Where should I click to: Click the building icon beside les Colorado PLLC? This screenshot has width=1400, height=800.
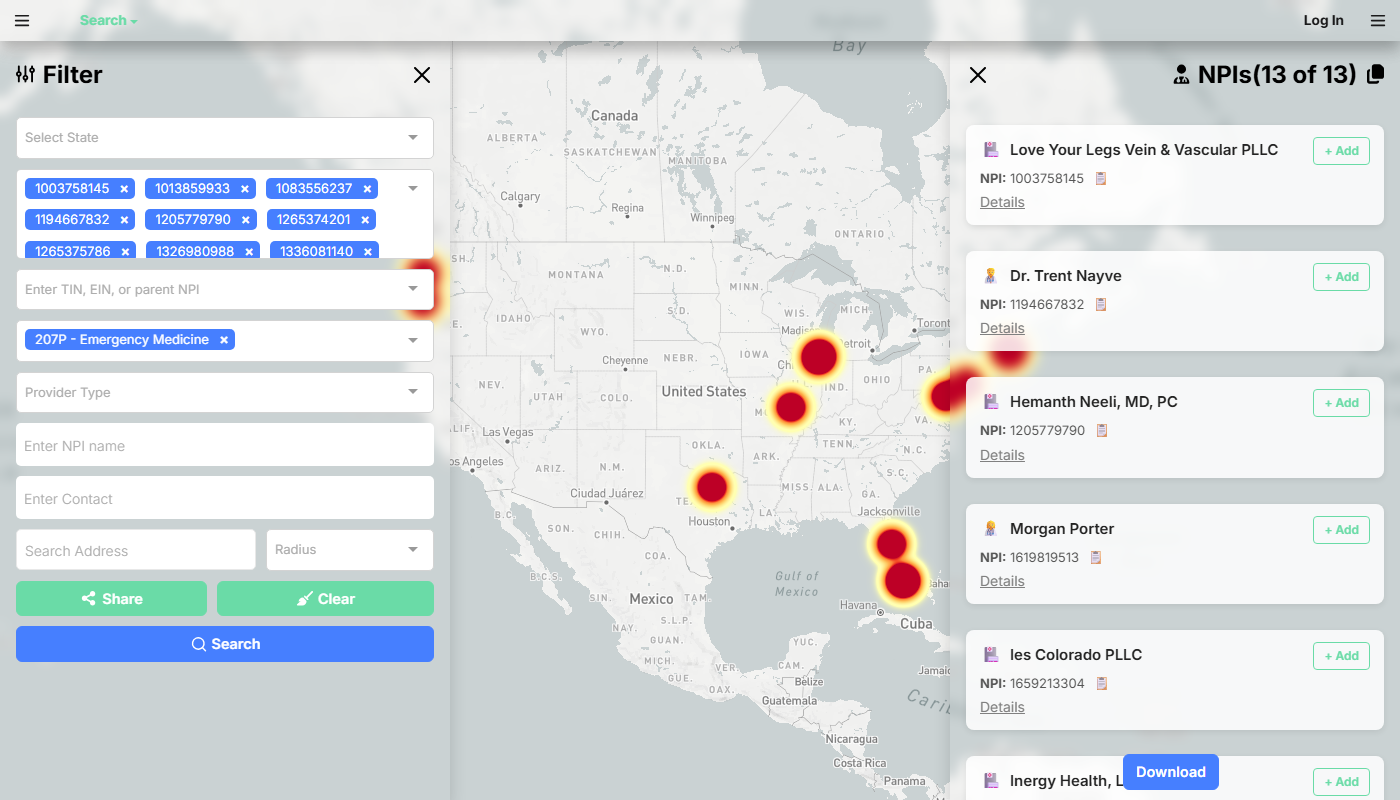(990, 654)
